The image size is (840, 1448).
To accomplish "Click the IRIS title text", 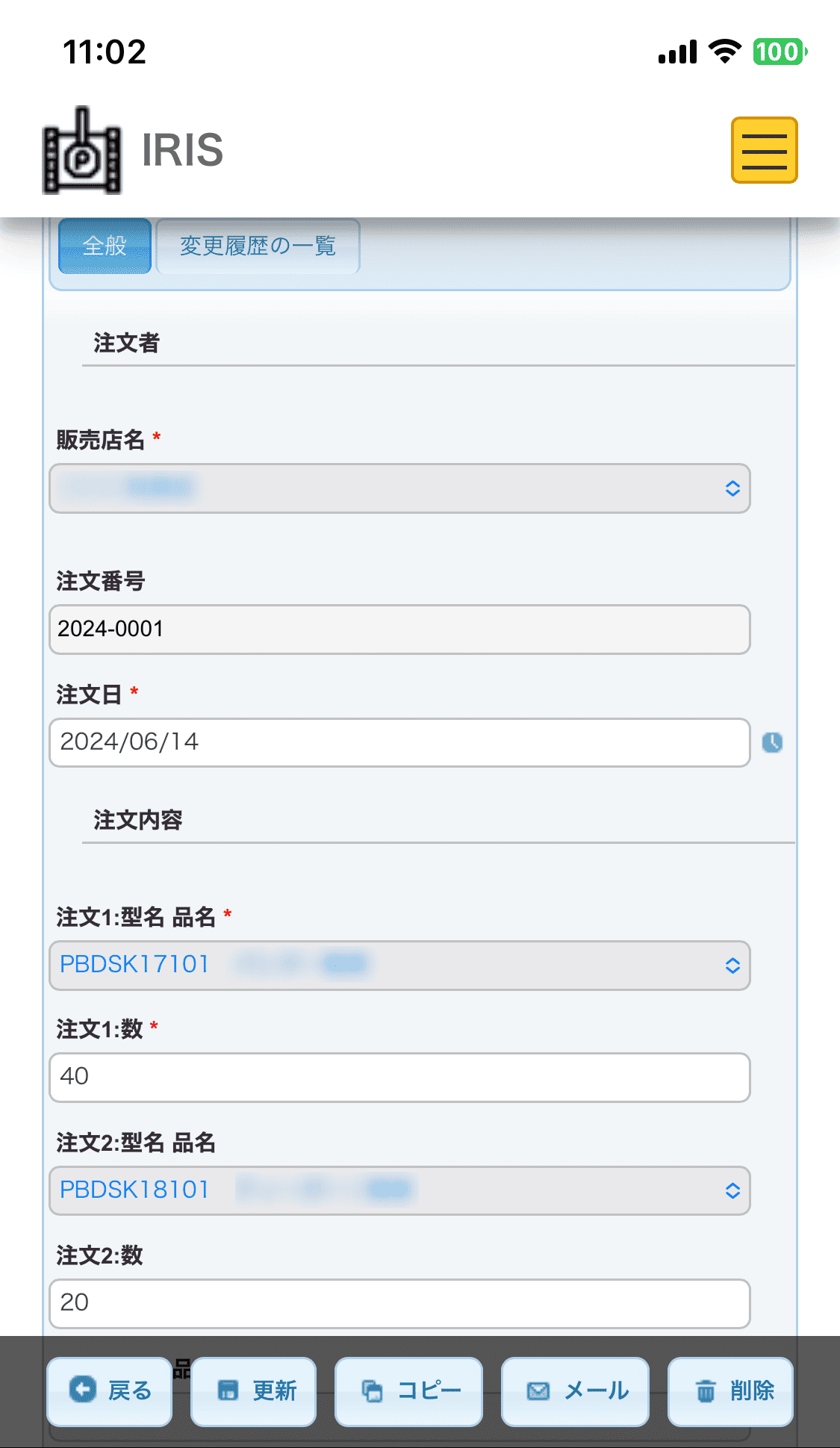I will 183,150.
